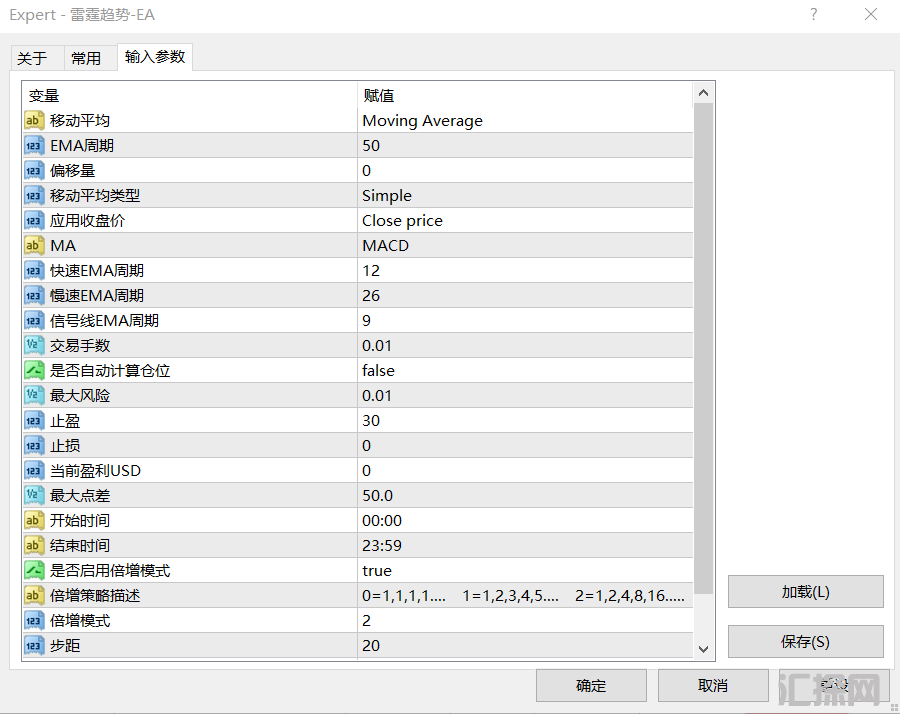The width and height of the screenshot is (900, 714).
Task: Click the integer icon beside 步距
Action: [34, 645]
